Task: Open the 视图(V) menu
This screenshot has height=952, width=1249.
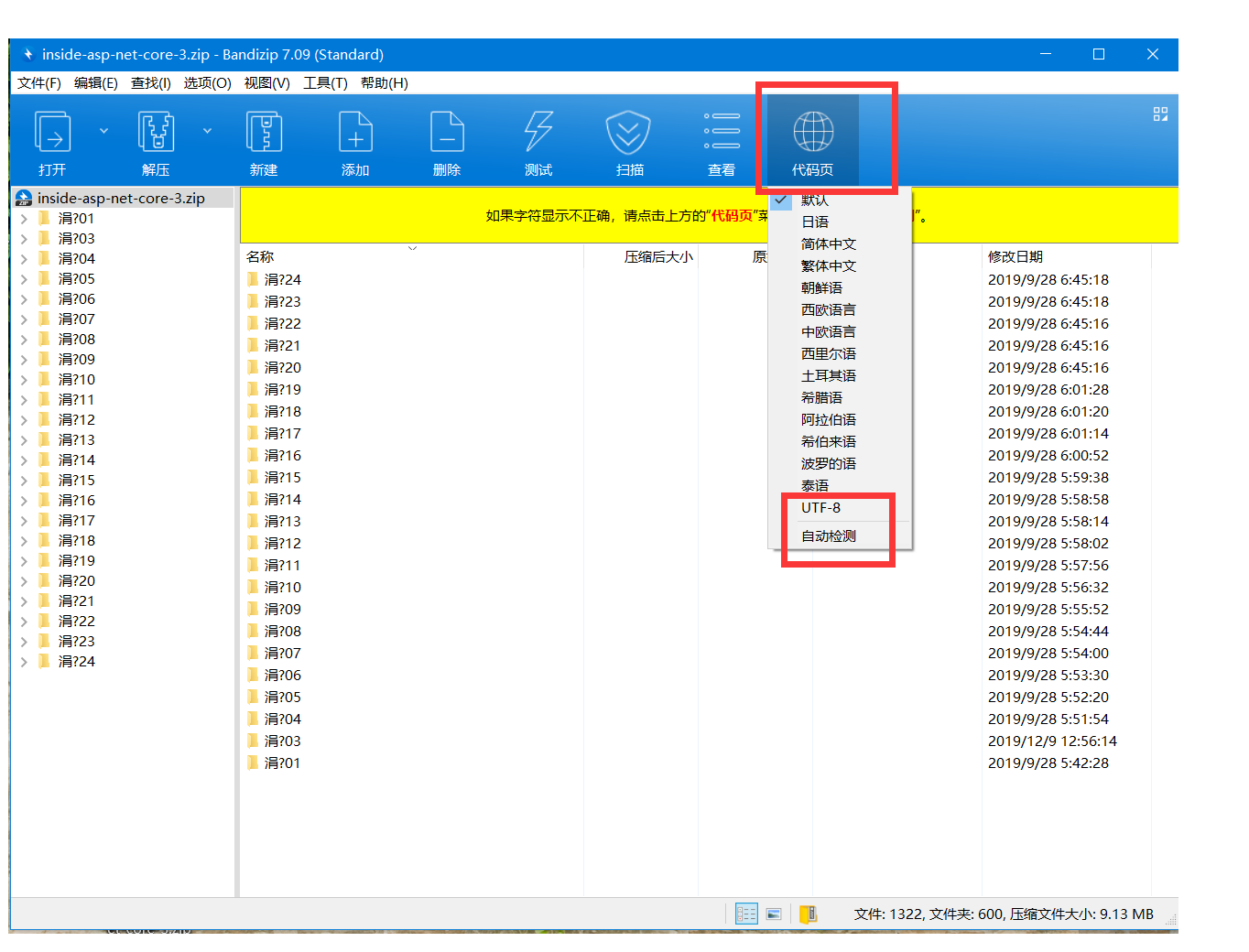Action: pyautogui.click(x=267, y=83)
